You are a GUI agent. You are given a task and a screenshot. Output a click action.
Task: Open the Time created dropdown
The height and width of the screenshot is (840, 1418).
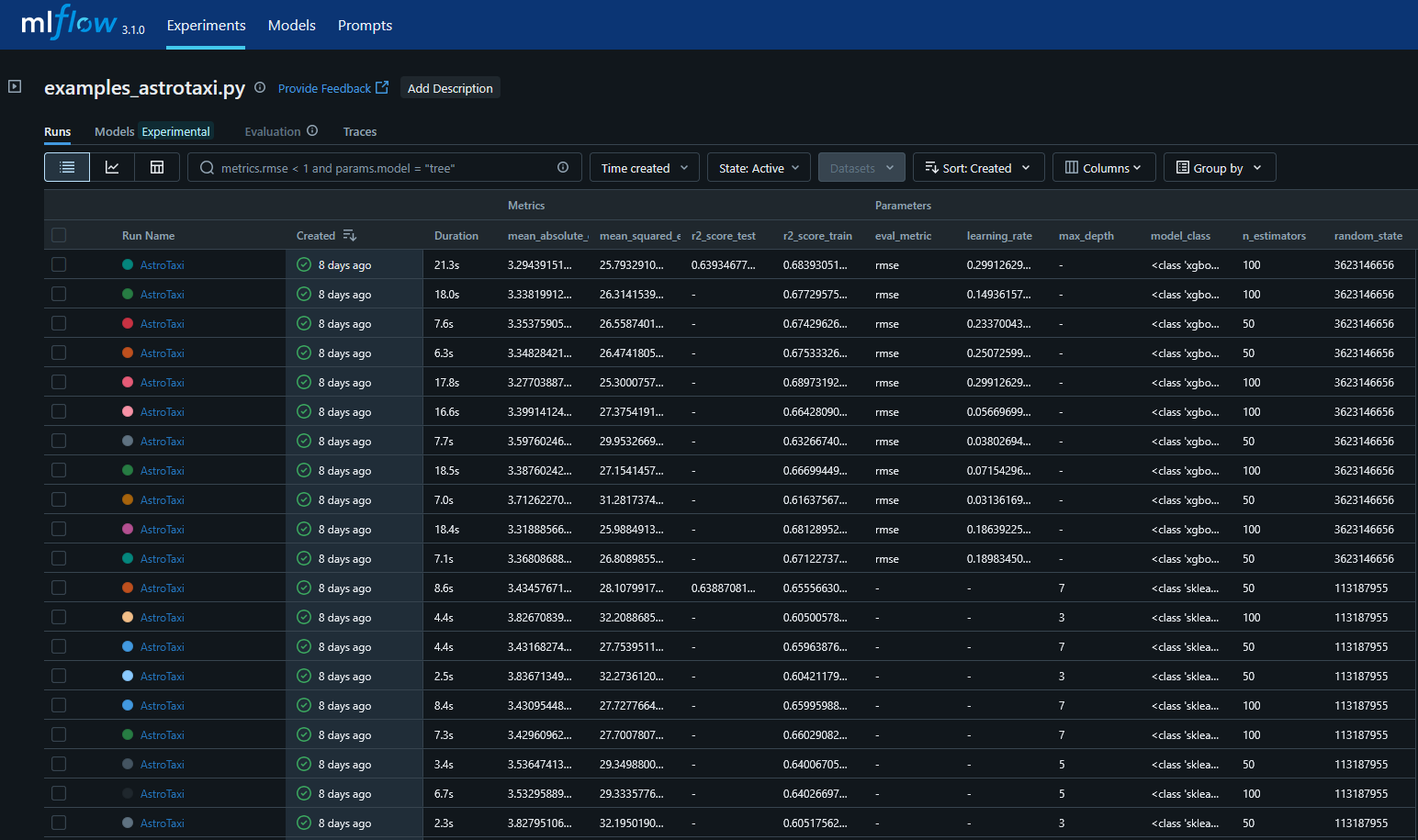point(644,168)
